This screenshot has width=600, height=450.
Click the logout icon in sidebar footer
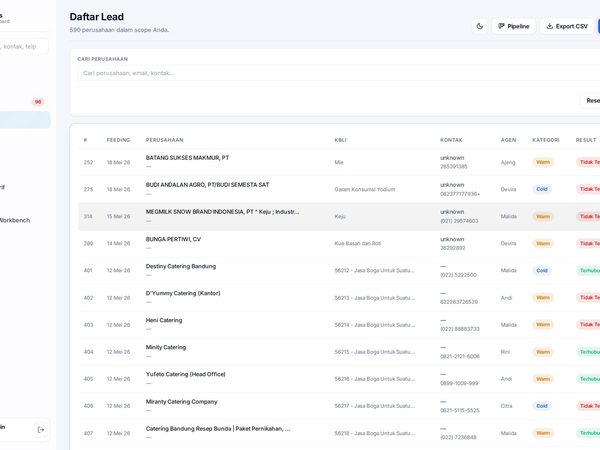tap(41, 430)
